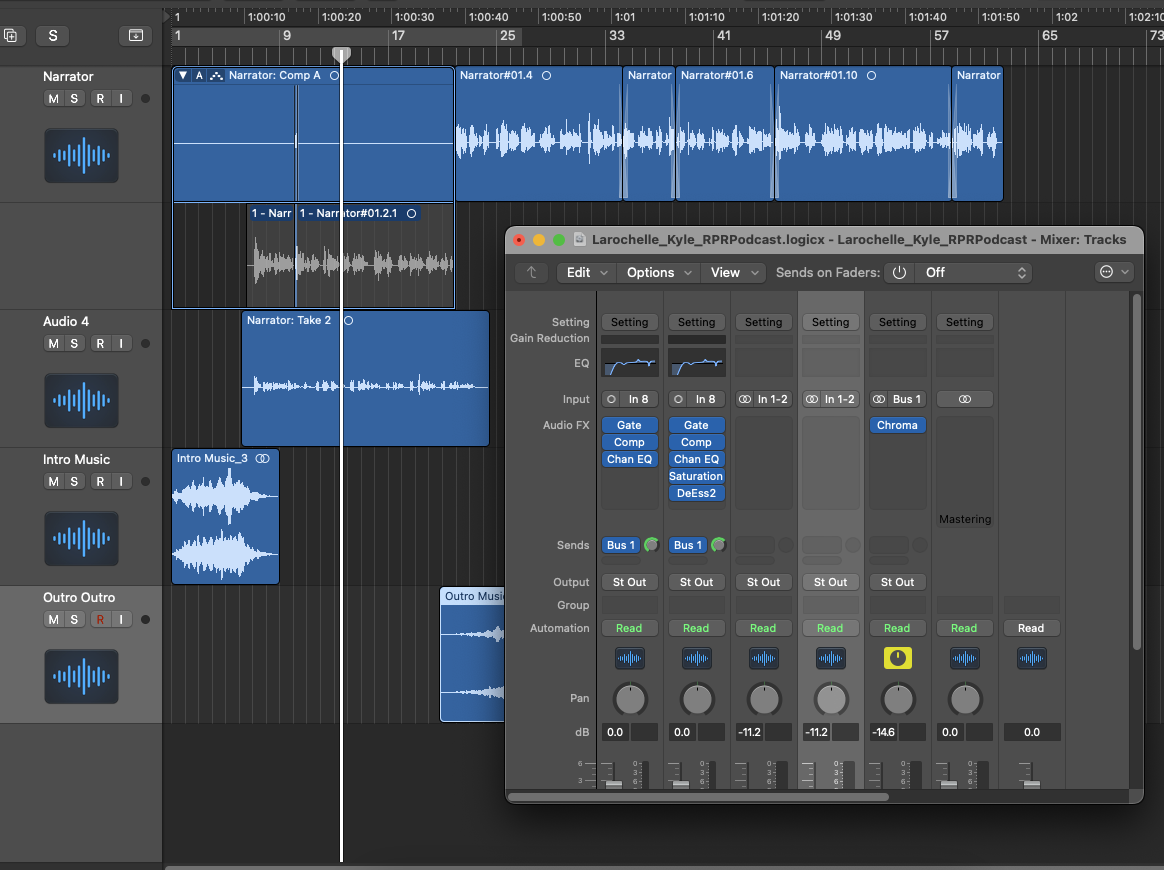The width and height of the screenshot is (1164, 870).
Task: Solo the Outro Outro track
Action: 74,620
